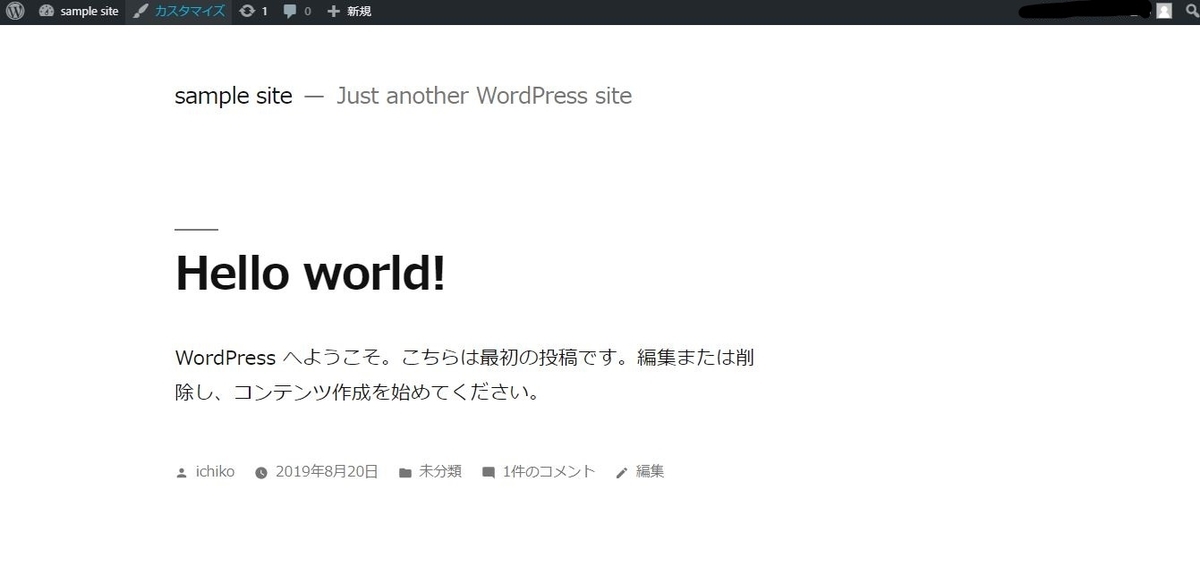Click the clock date icon
The width and height of the screenshot is (1200, 574).
coord(261,473)
